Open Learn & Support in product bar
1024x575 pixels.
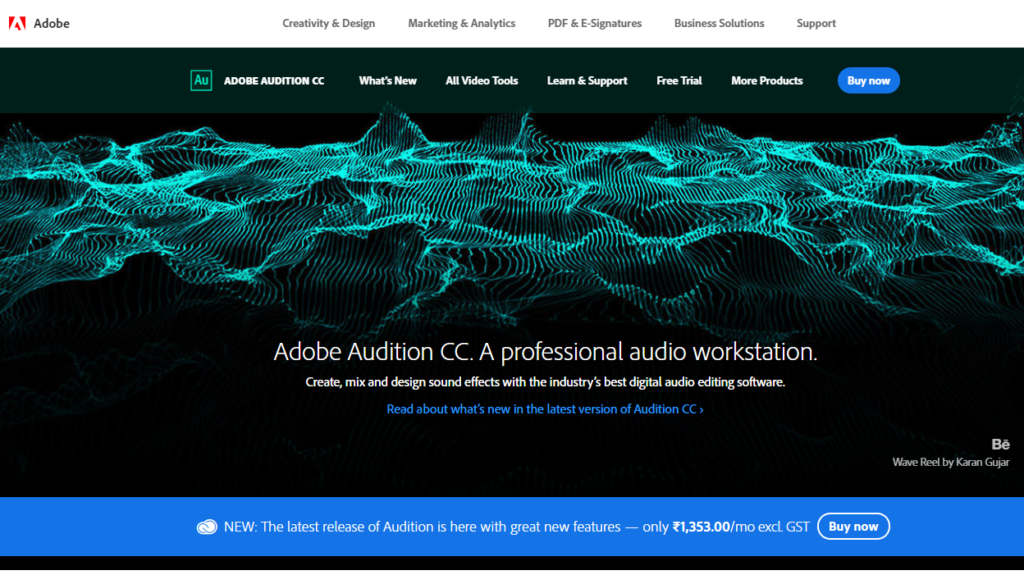pos(587,80)
